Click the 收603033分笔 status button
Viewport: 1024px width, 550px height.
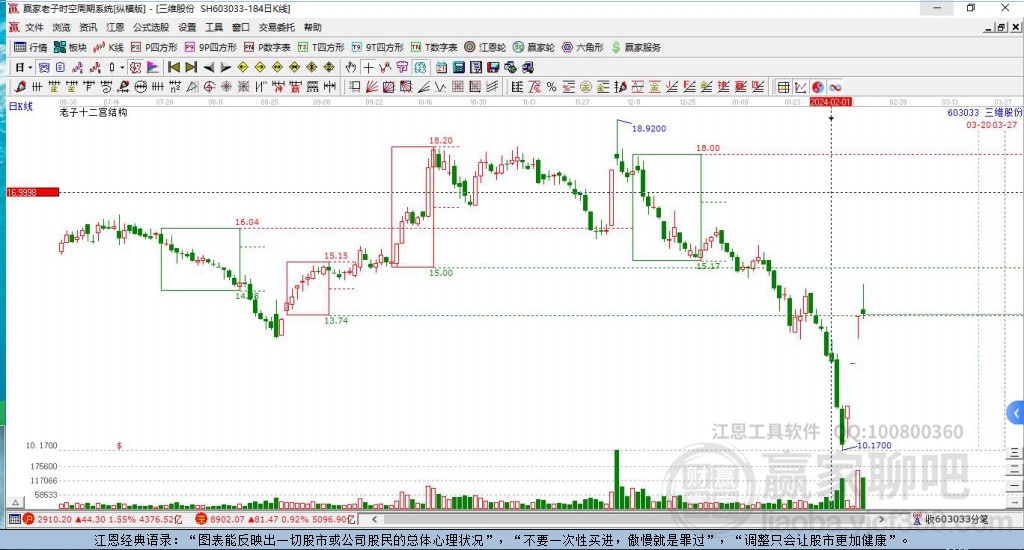[x=951, y=519]
